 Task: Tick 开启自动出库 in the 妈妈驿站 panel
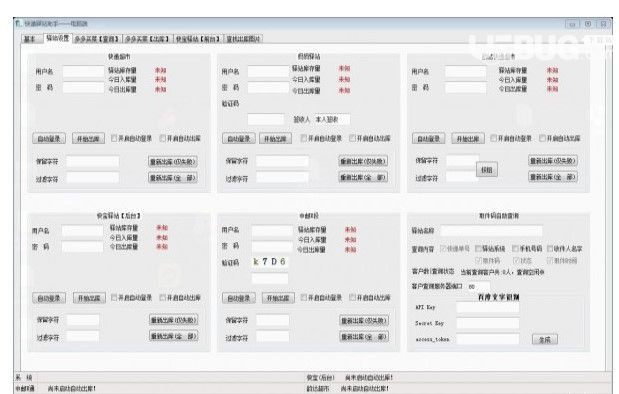370,138
